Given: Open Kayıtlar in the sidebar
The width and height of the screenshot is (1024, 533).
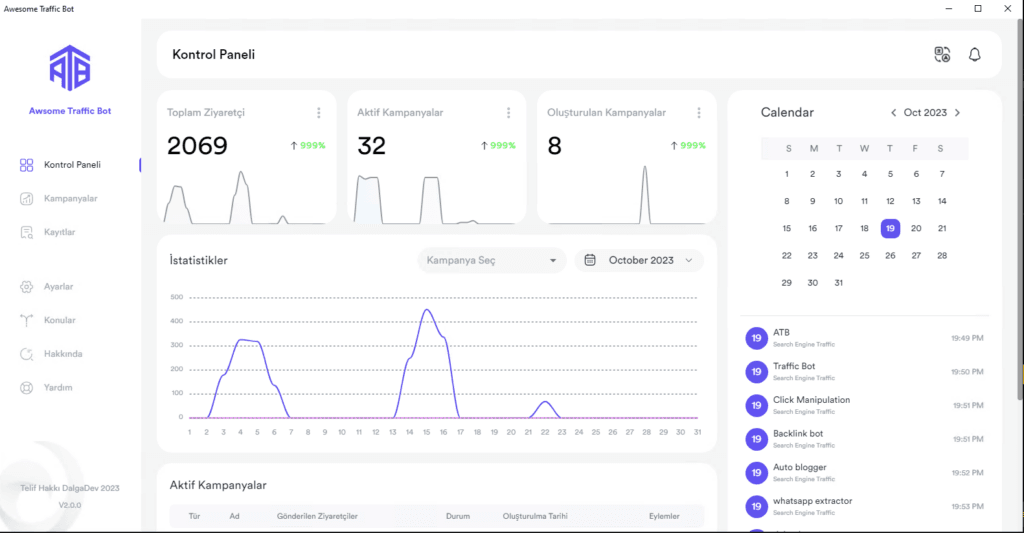Looking at the screenshot, I should click(59, 233).
